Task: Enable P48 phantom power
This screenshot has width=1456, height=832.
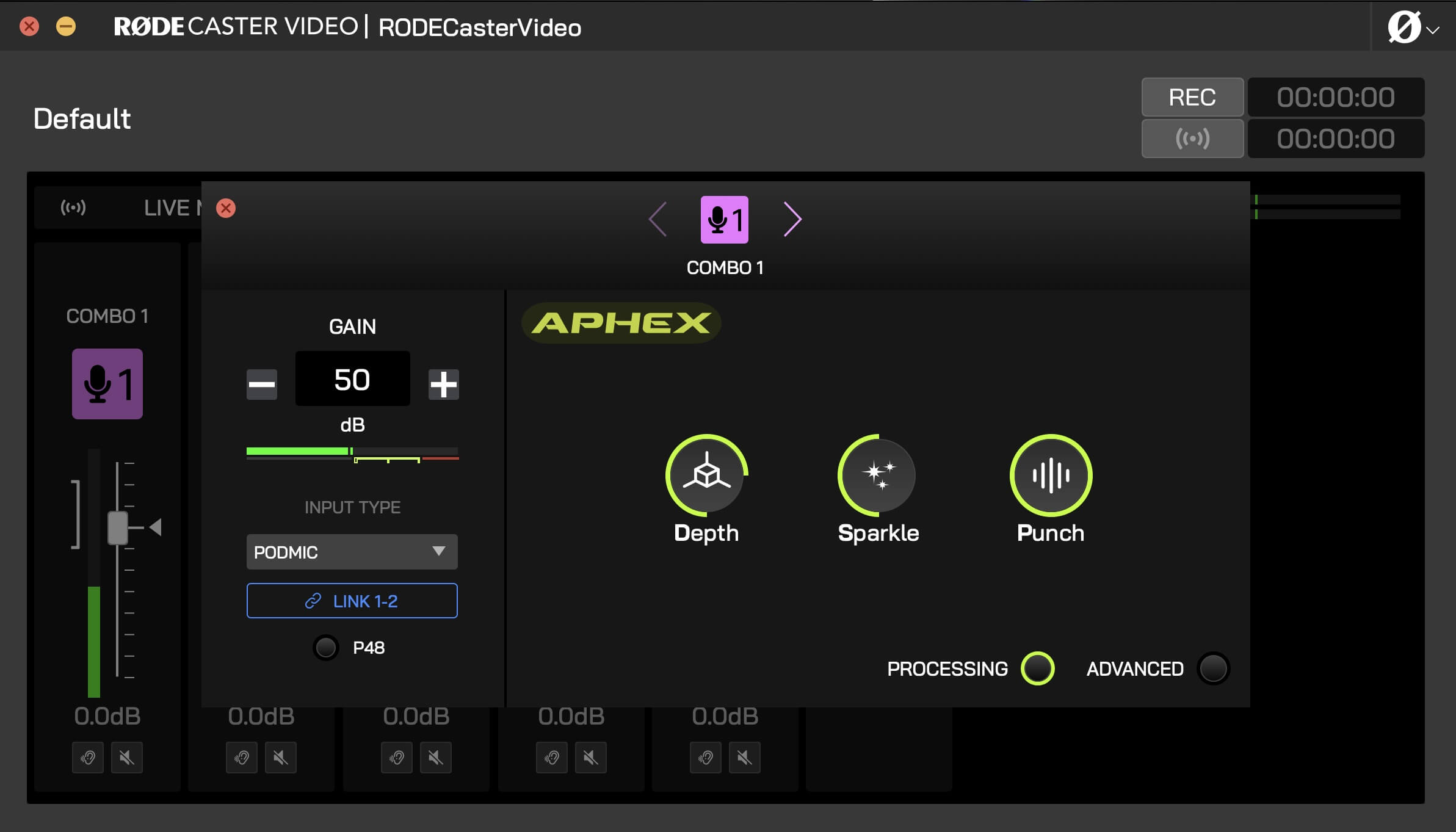Action: click(x=326, y=647)
